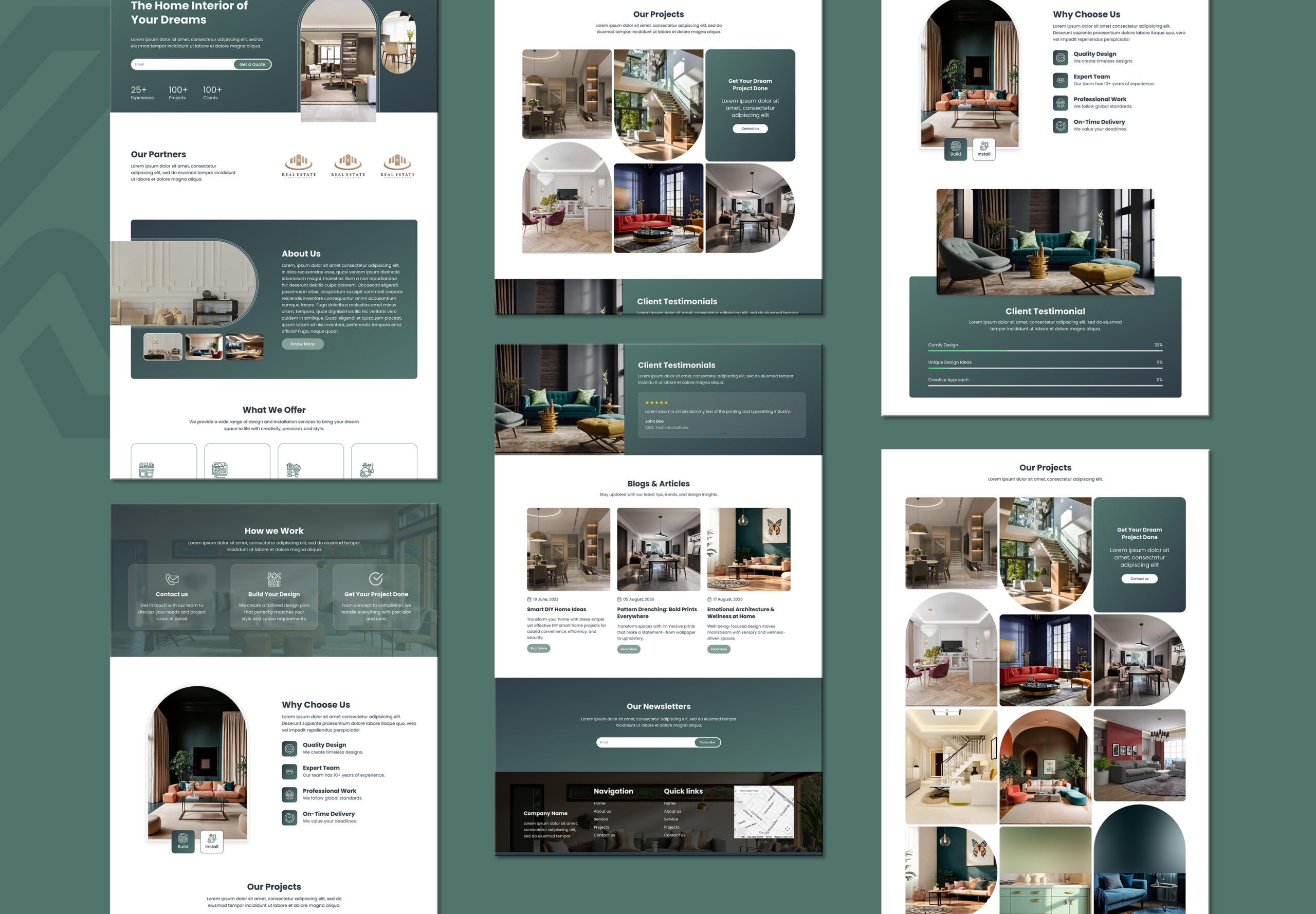Click Know More in the About Us section
The width and height of the screenshot is (1316, 914).
coord(302,343)
